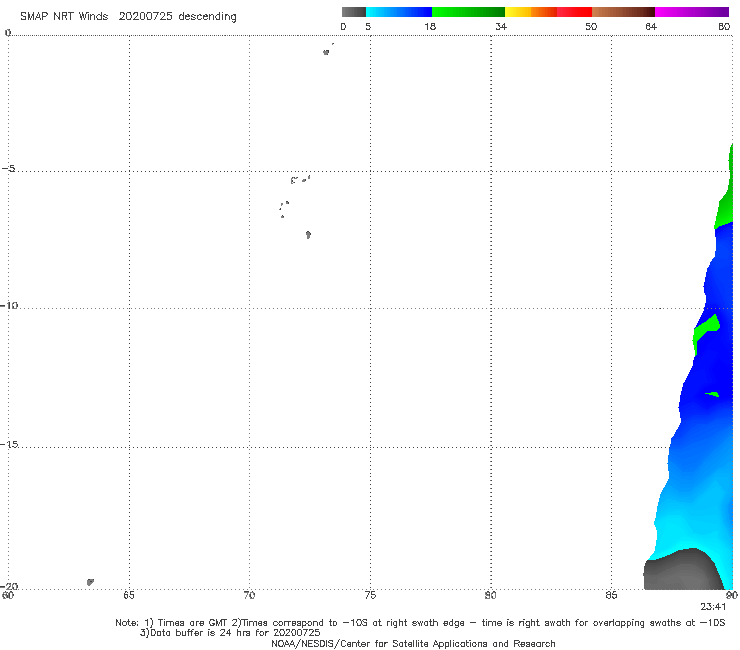Image resolution: width=740 pixels, height=650 pixels.
Task: Pick the green segment of the color bar
Action: [468, 12]
